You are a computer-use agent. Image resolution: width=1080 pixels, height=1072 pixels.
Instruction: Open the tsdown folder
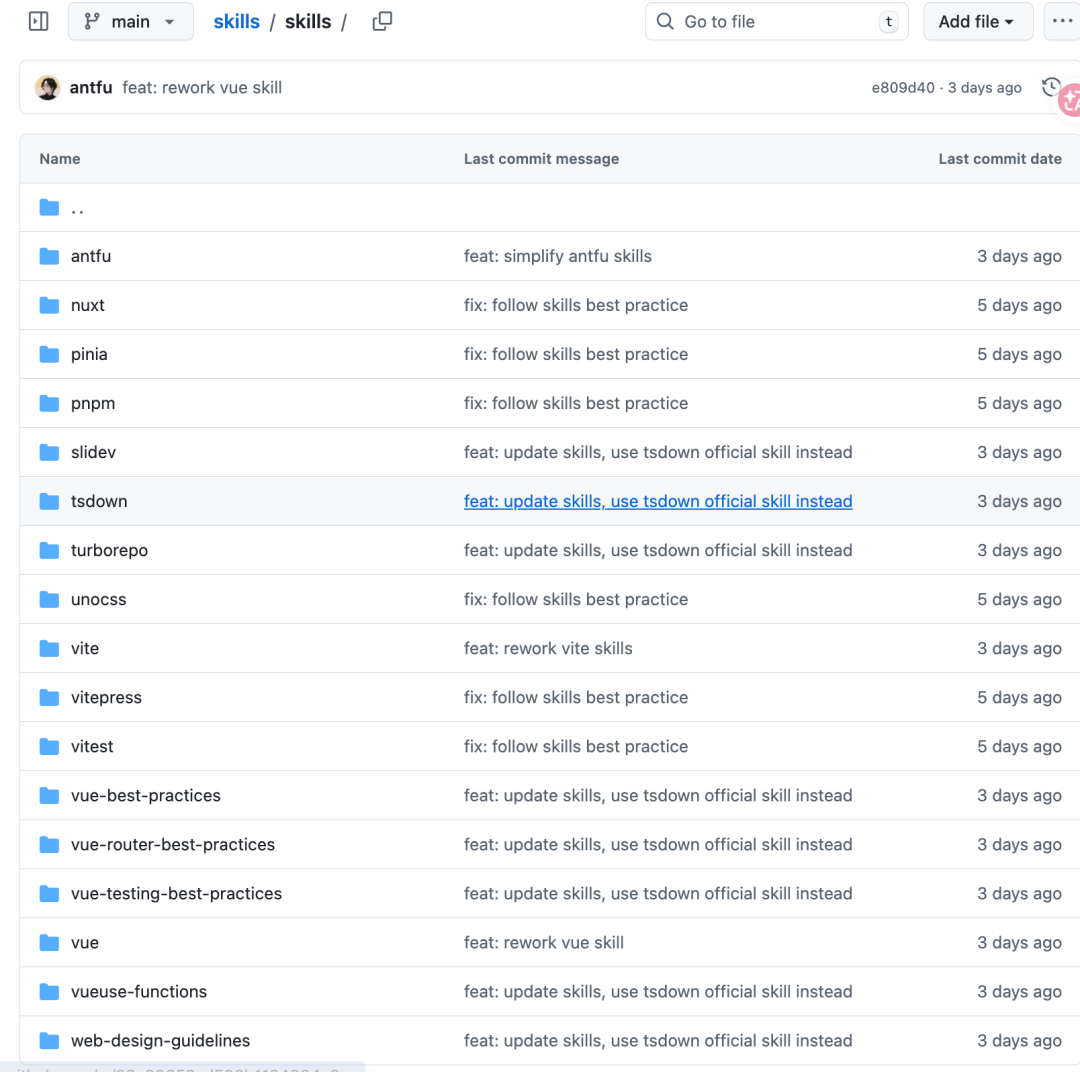pos(99,501)
